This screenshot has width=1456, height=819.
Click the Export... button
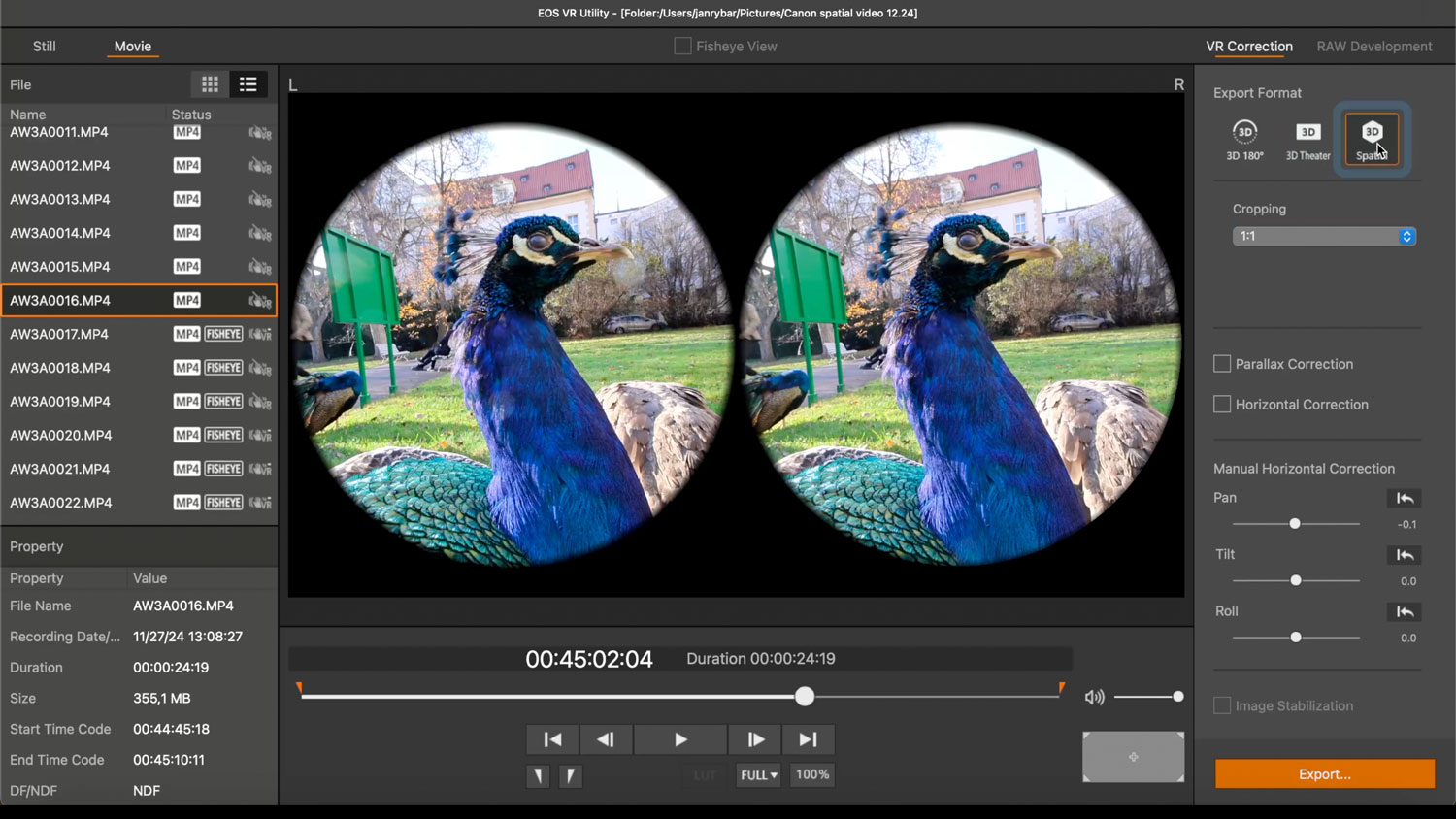pyautogui.click(x=1324, y=774)
